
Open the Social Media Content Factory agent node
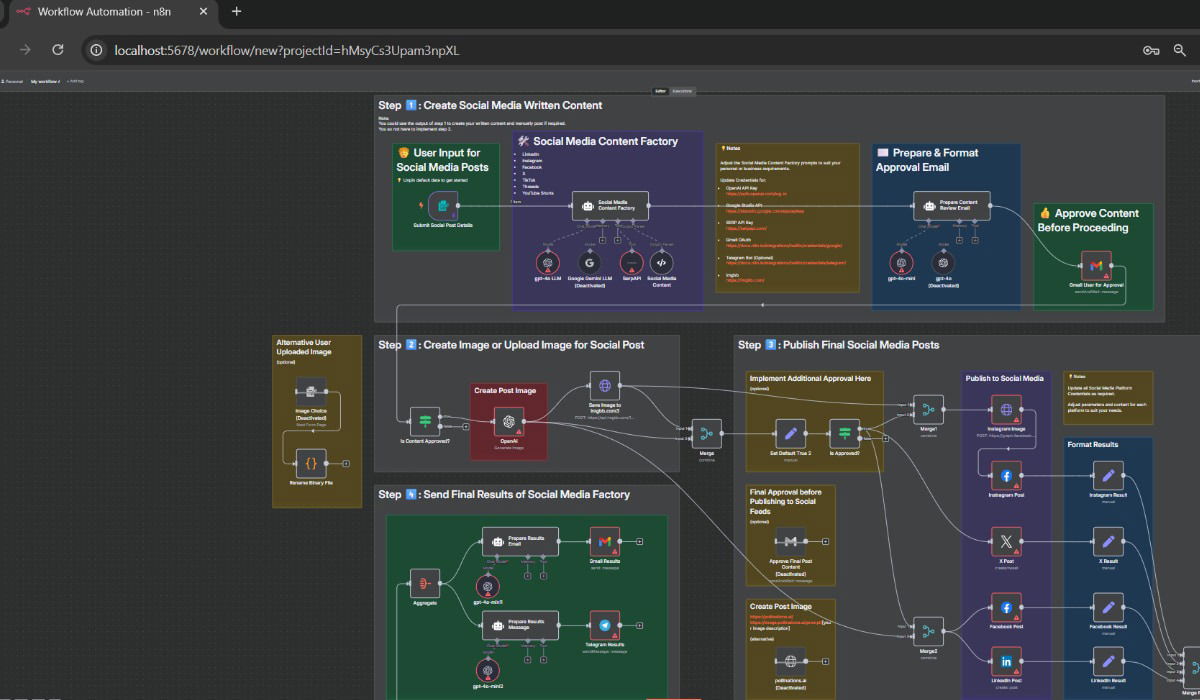click(x=610, y=205)
